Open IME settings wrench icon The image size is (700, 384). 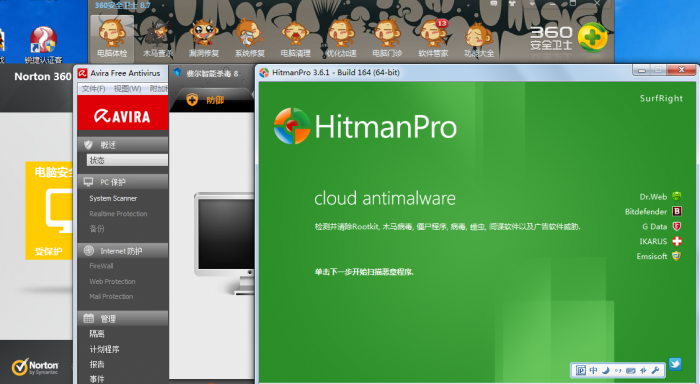(656, 370)
